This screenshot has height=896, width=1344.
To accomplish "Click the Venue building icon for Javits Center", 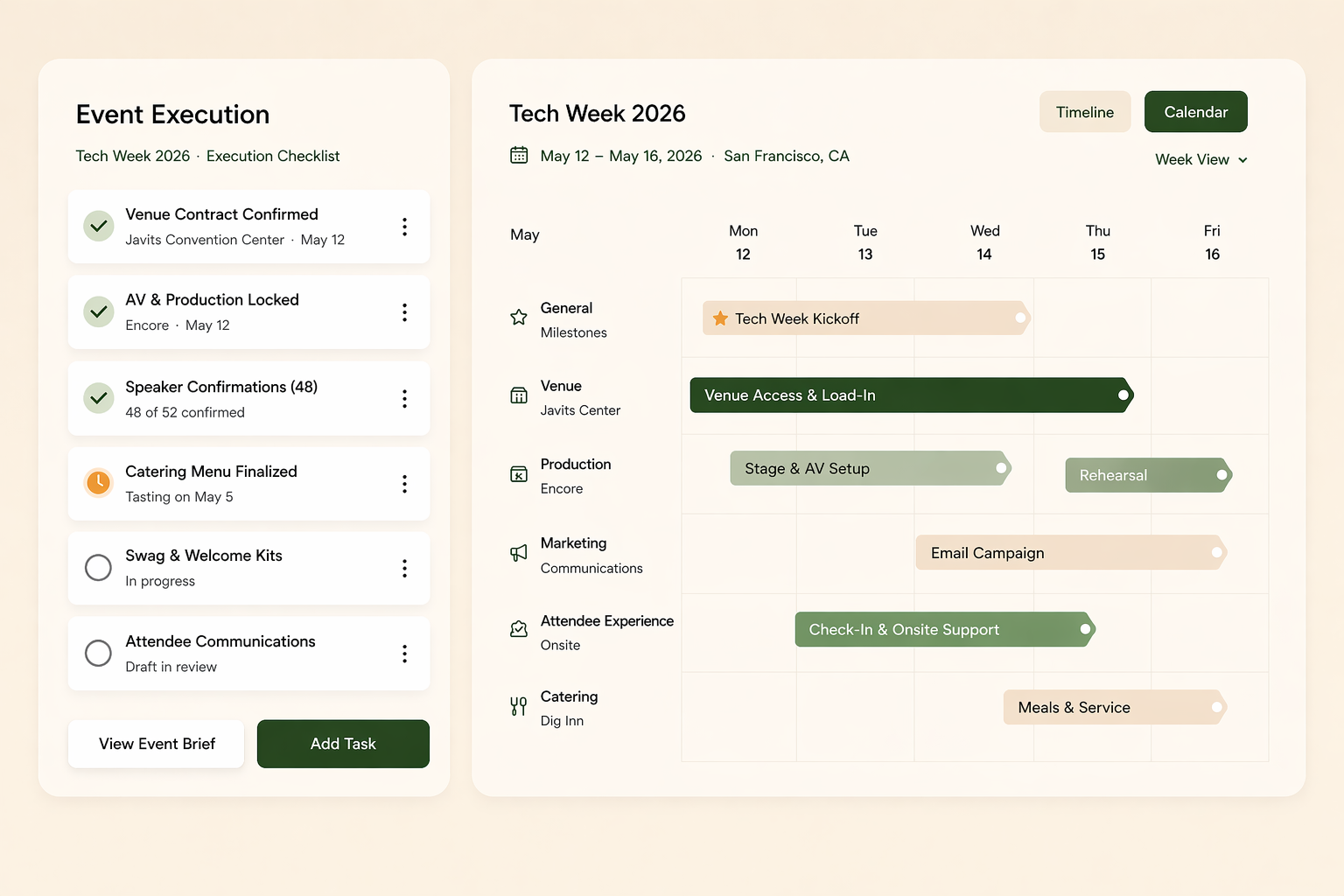I will coord(518,396).
